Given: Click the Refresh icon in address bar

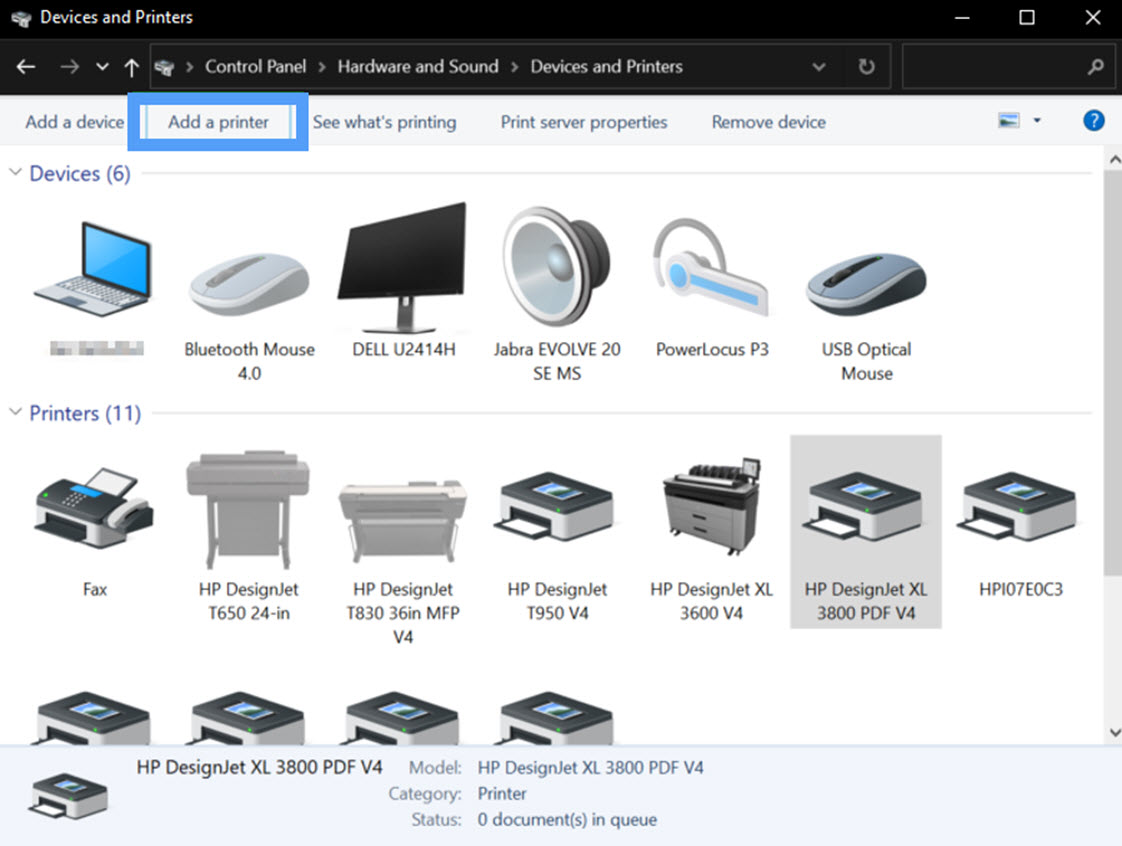Looking at the screenshot, I should pyautogui.click(x=866, y=67).
